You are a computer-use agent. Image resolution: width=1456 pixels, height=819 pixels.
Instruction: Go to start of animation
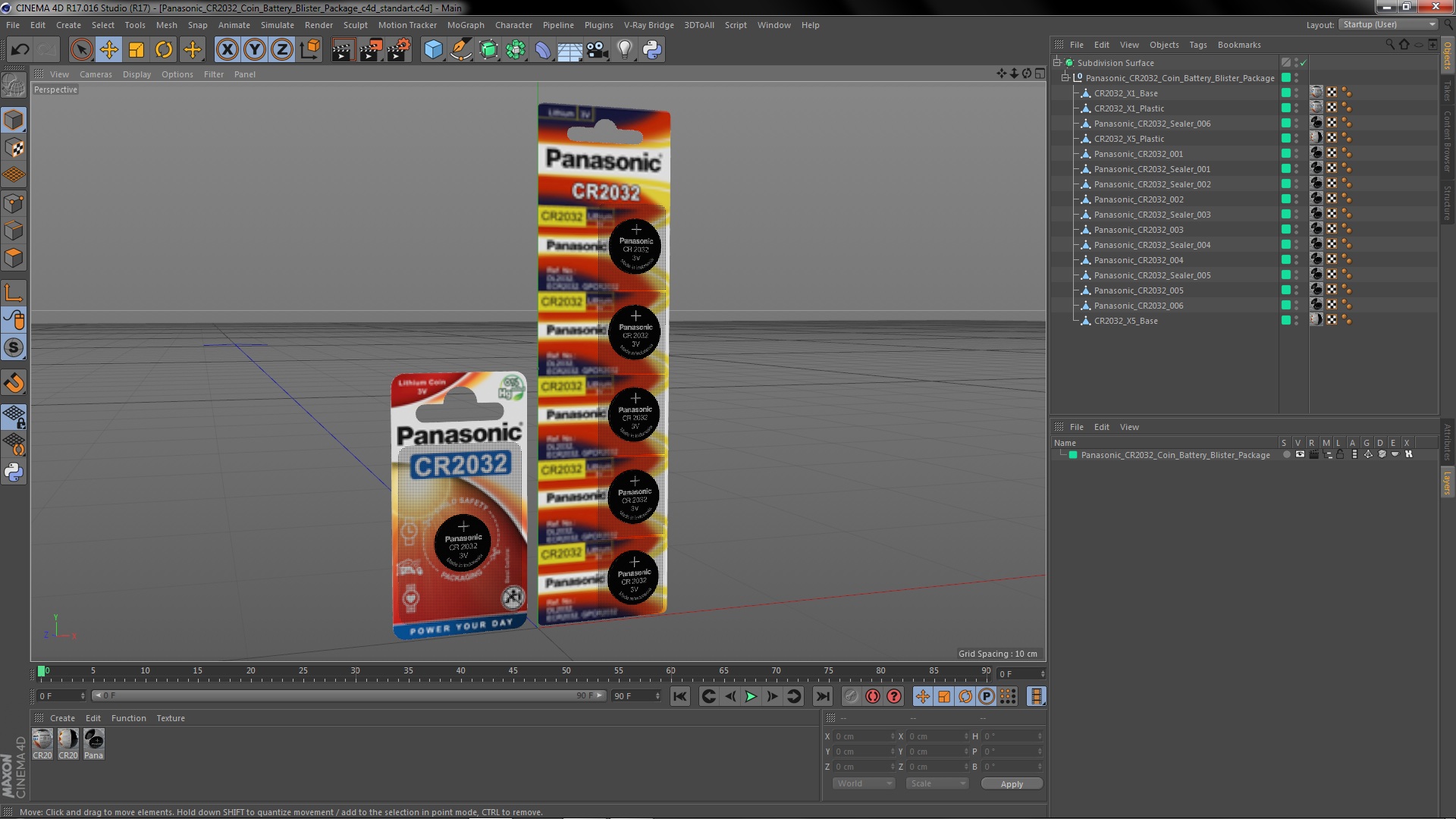click(680, 696)
